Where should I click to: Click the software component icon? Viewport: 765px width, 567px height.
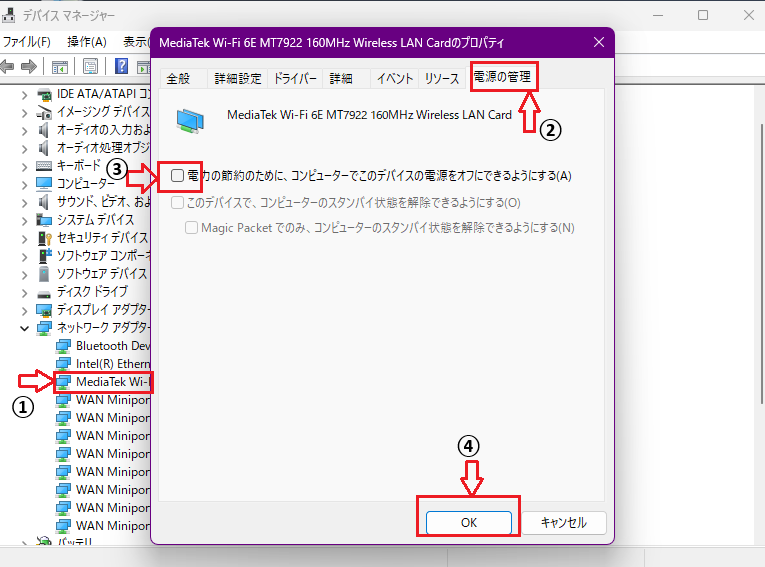point(45,256)
